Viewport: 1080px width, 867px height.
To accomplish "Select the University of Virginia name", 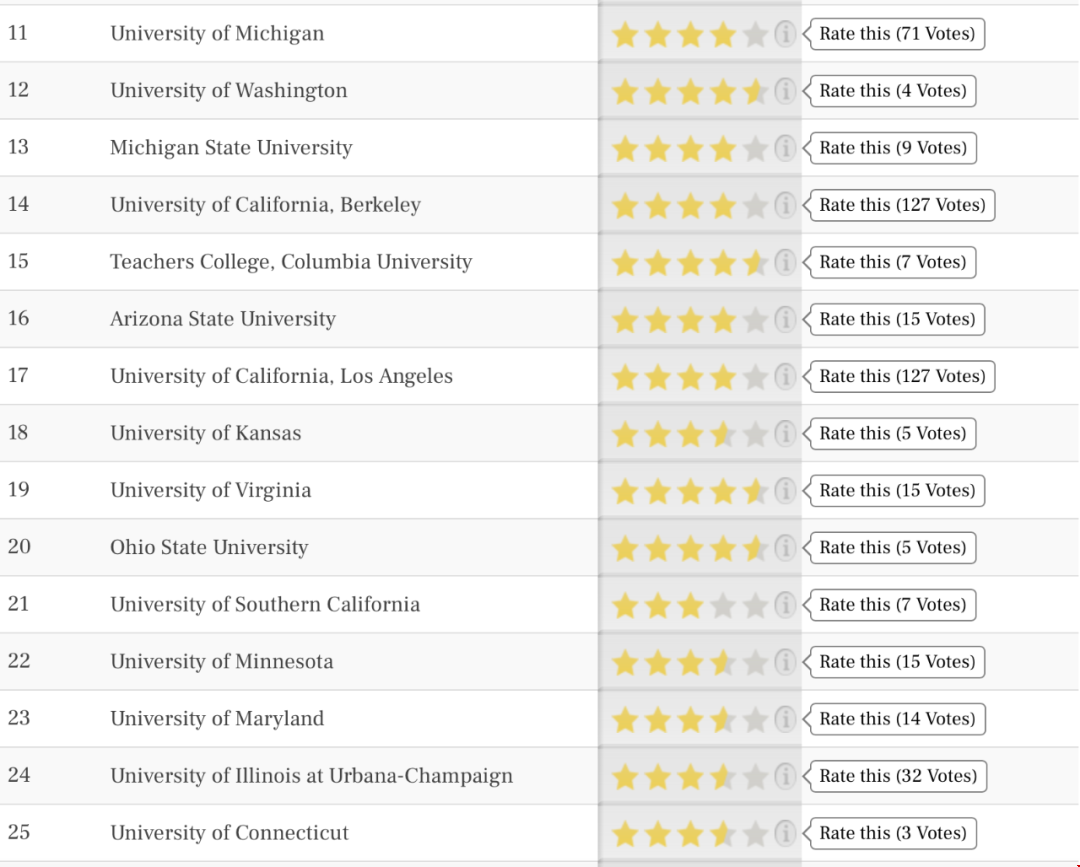I will pos(211,490).
